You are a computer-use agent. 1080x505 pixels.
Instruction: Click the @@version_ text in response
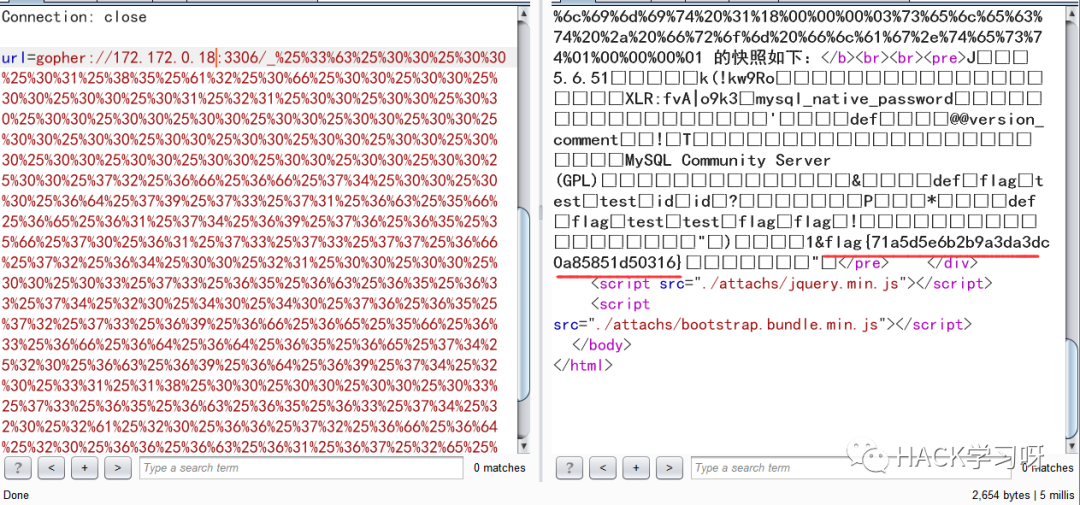pyautogui.click(x=997, y=120)
